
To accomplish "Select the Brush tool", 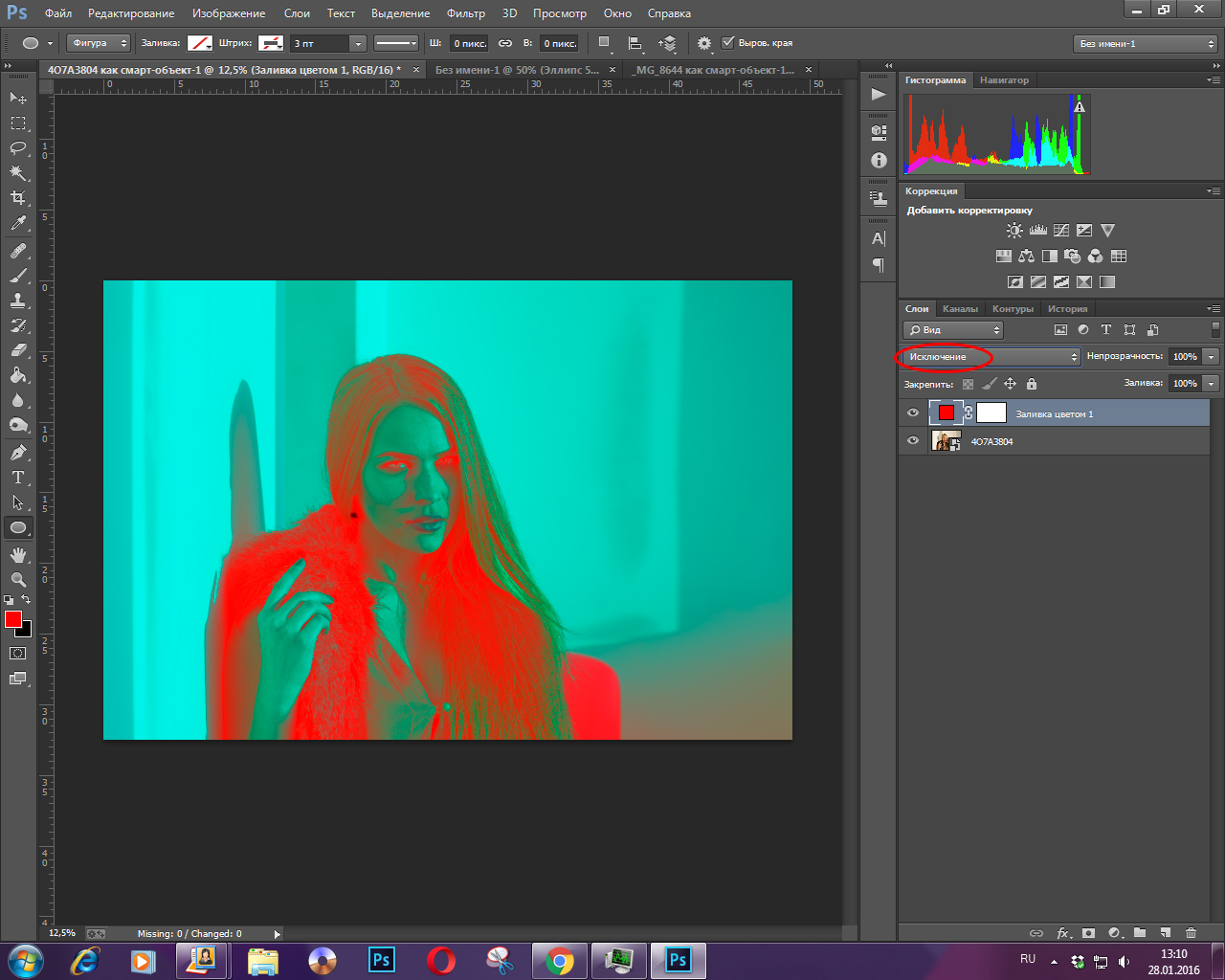I will (18, 276).
